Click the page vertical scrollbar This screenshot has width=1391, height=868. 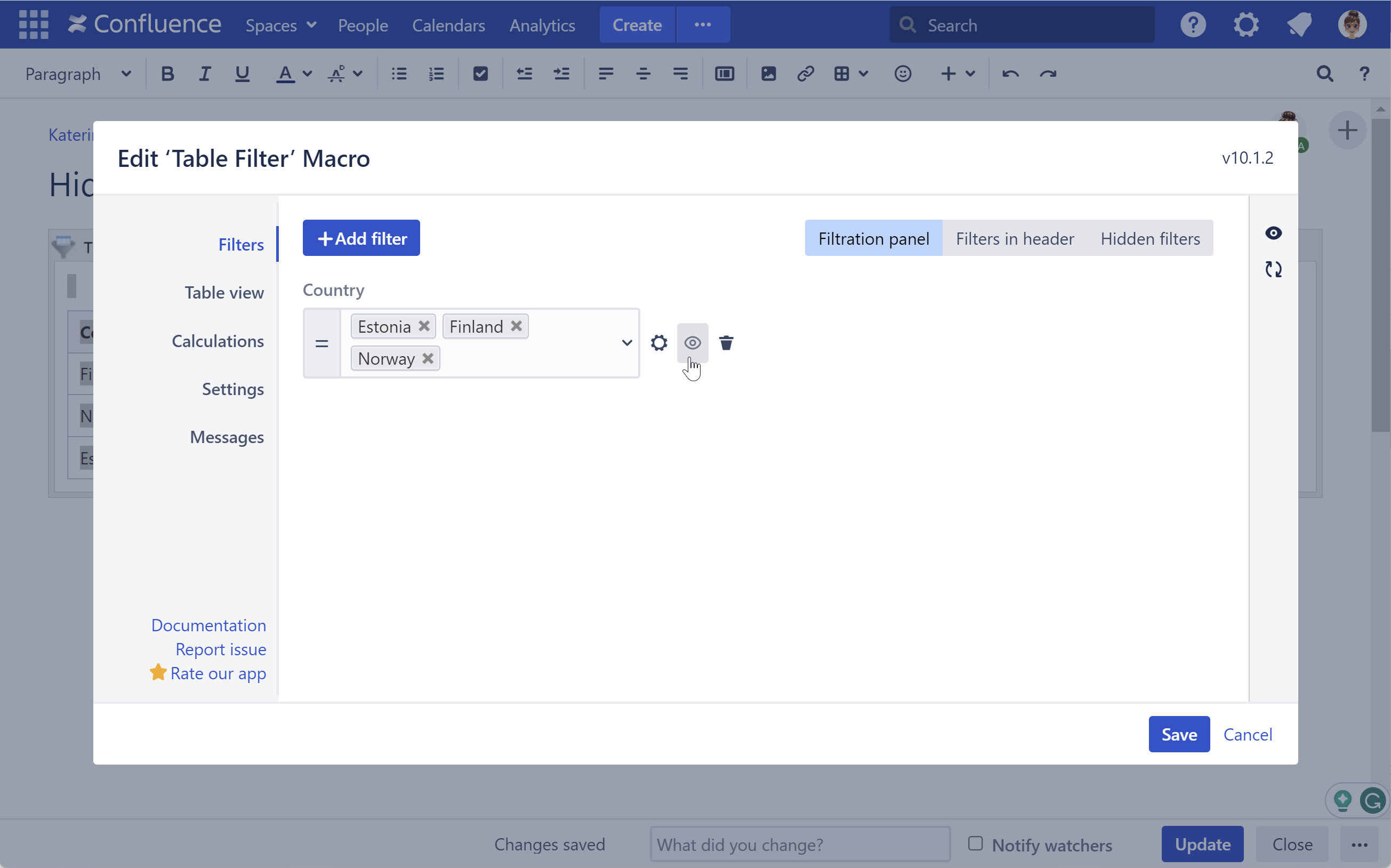(x=1380, y=276)
